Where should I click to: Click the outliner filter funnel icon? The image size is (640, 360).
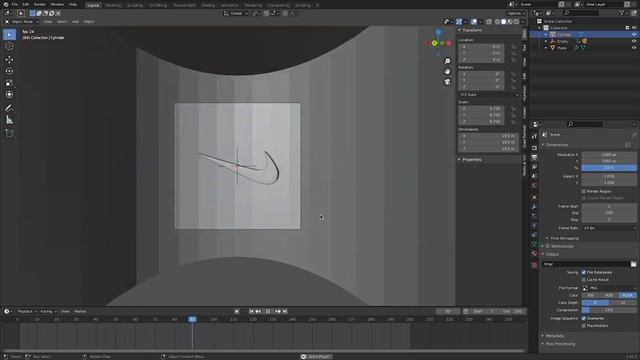(622, 13)
